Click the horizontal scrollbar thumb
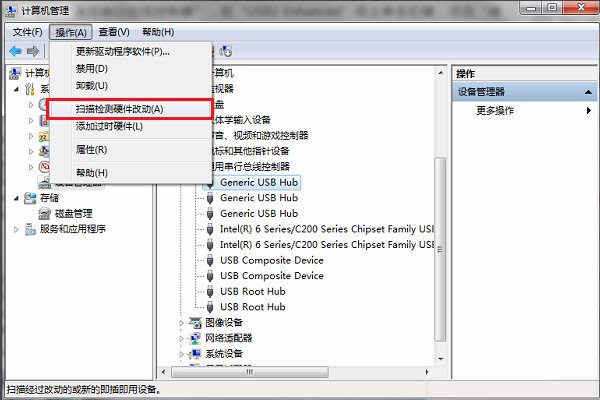 (249, 372)
